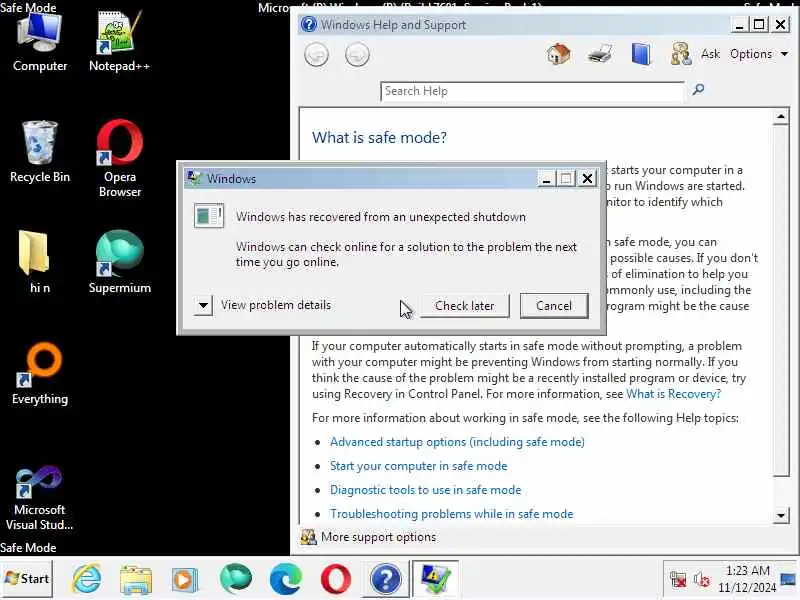Click the search magnifier icon

698,90
